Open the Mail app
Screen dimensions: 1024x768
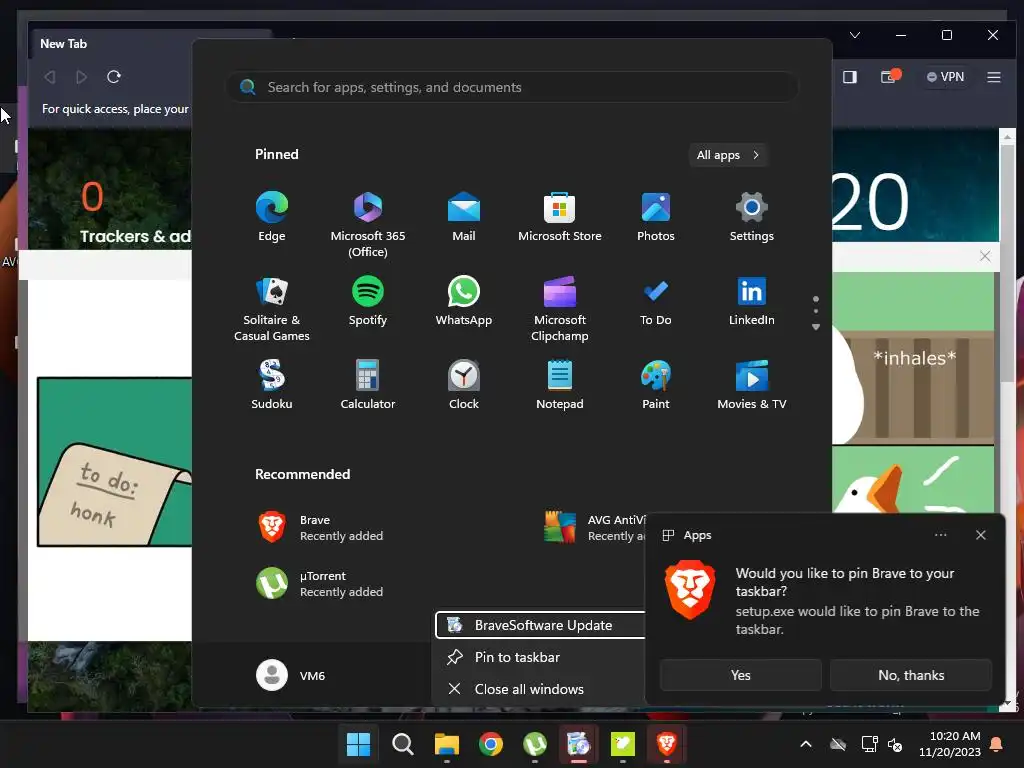pos(464,217)
